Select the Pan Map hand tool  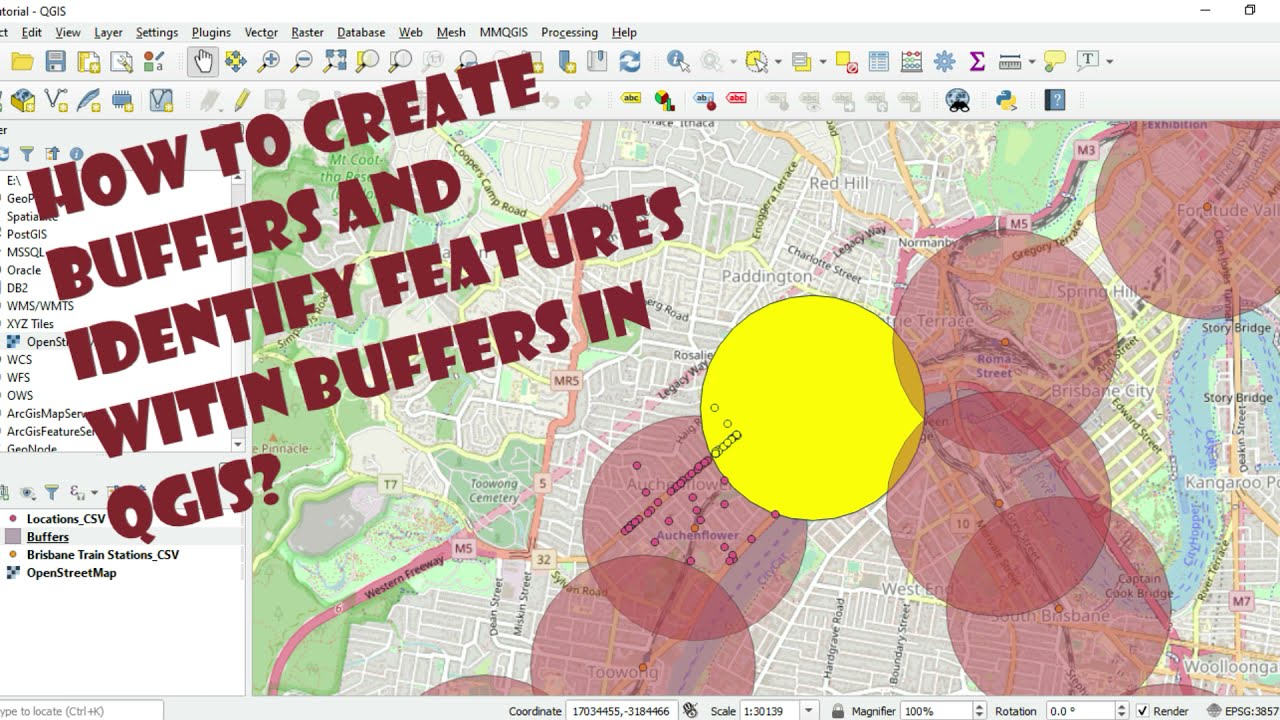click(203, 62)
